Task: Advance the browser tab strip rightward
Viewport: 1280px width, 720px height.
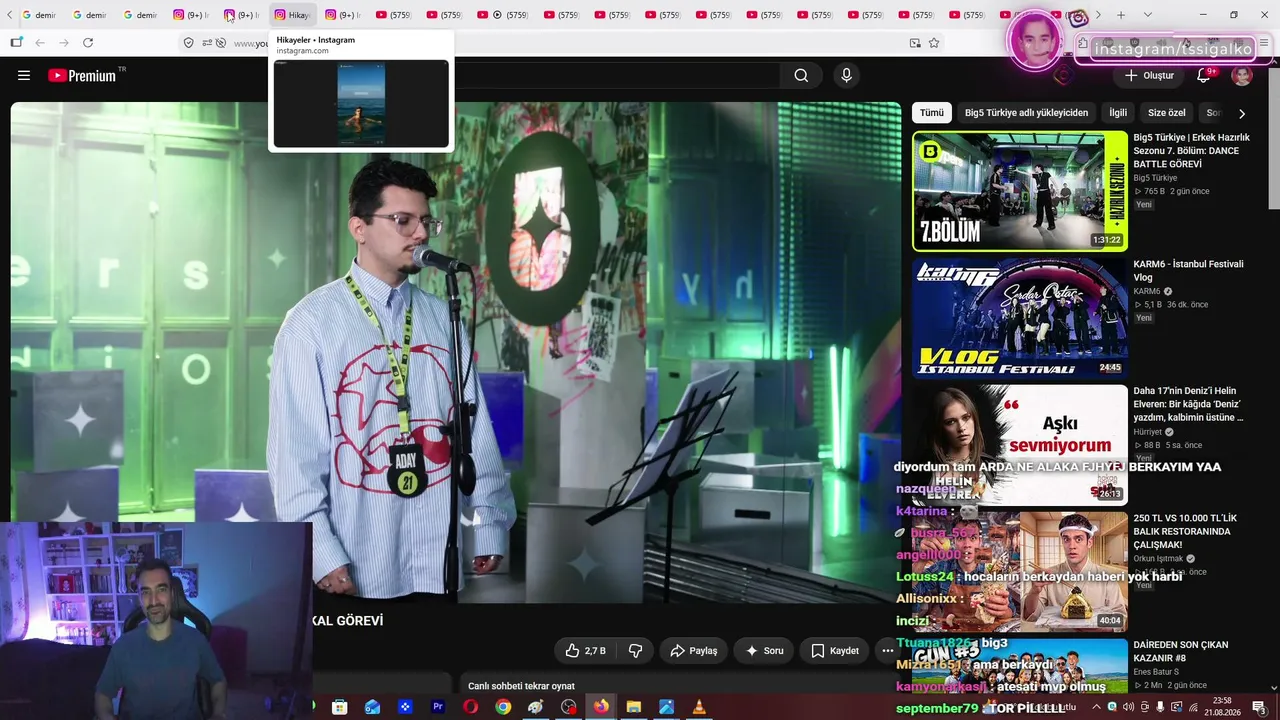Action: (1098, 15)
